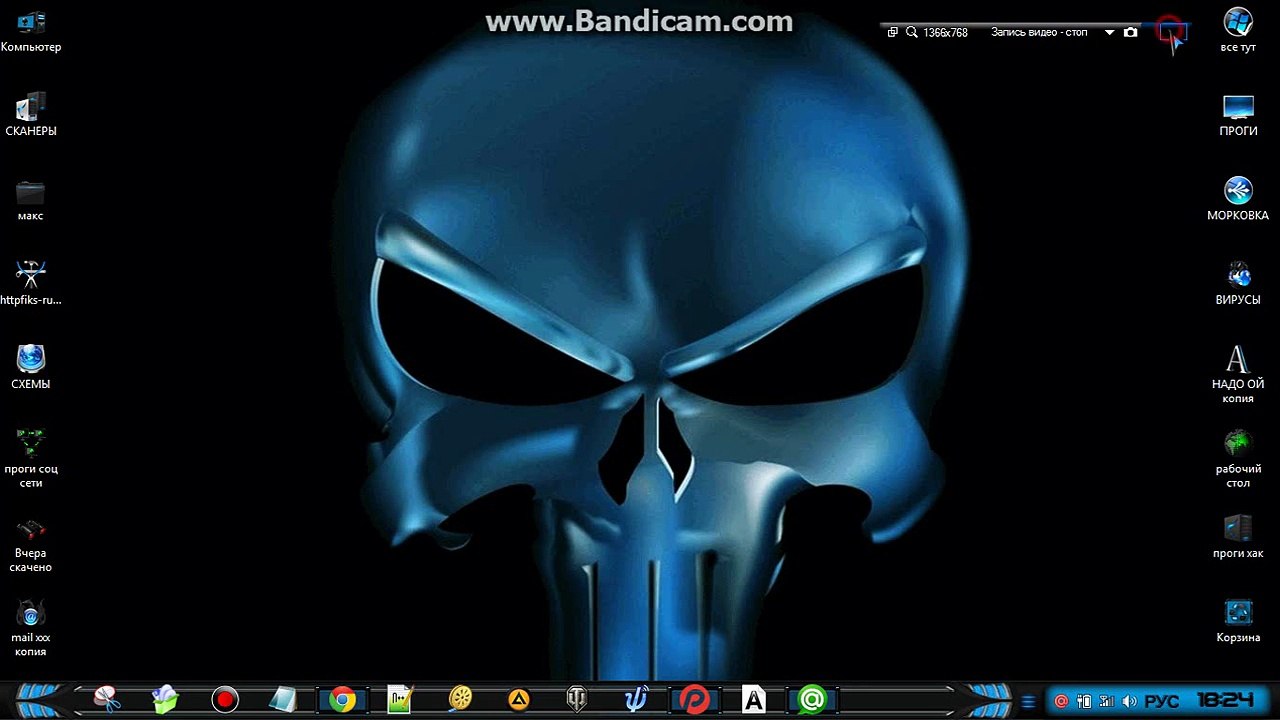Open the Корзина recycle bin icon
This screenshot has height=720, width=1280.
(x=1238, y=621)
